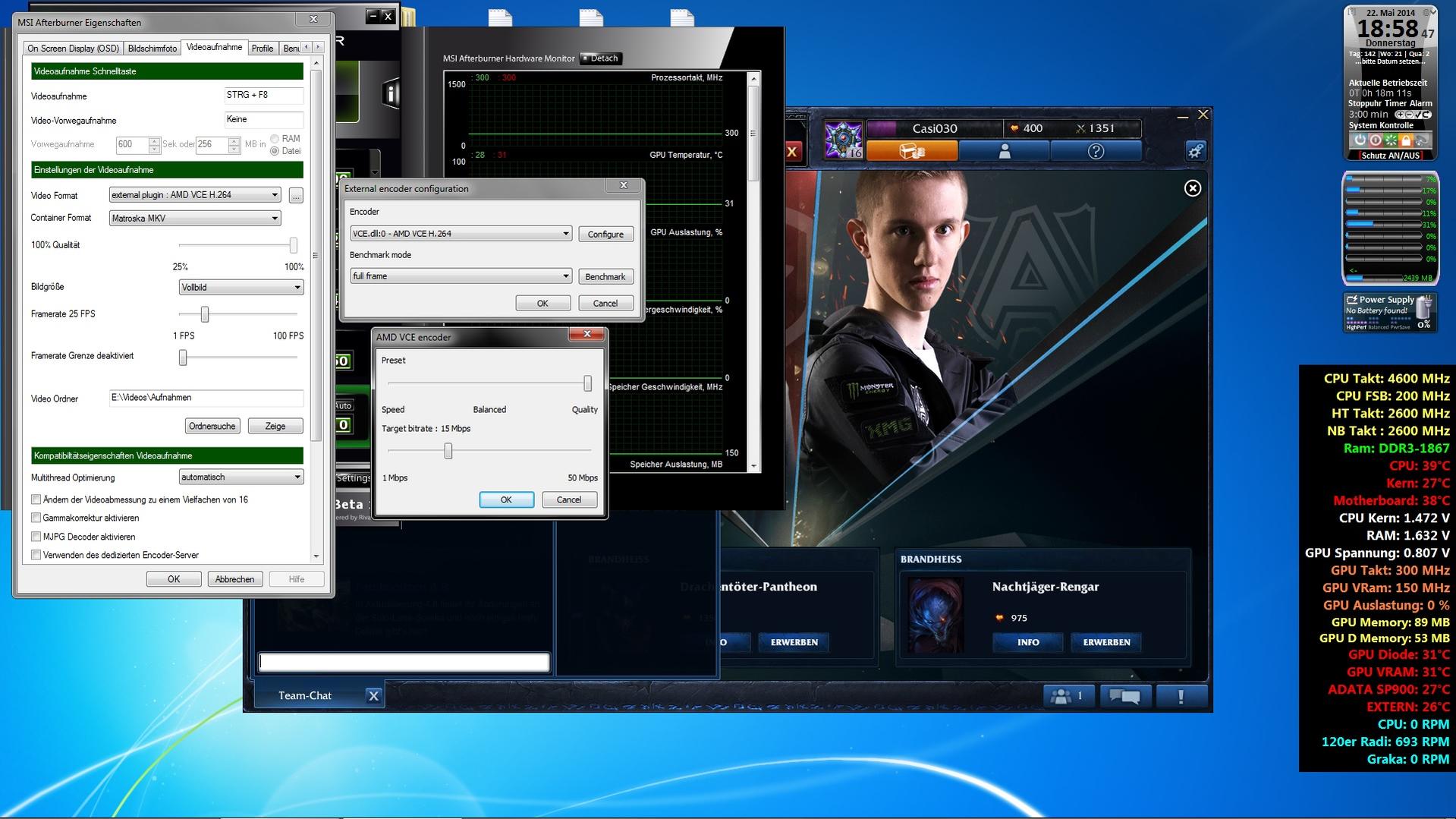Click the red X button in League client
Viewport: 1456px width, 819px height.
791,151
